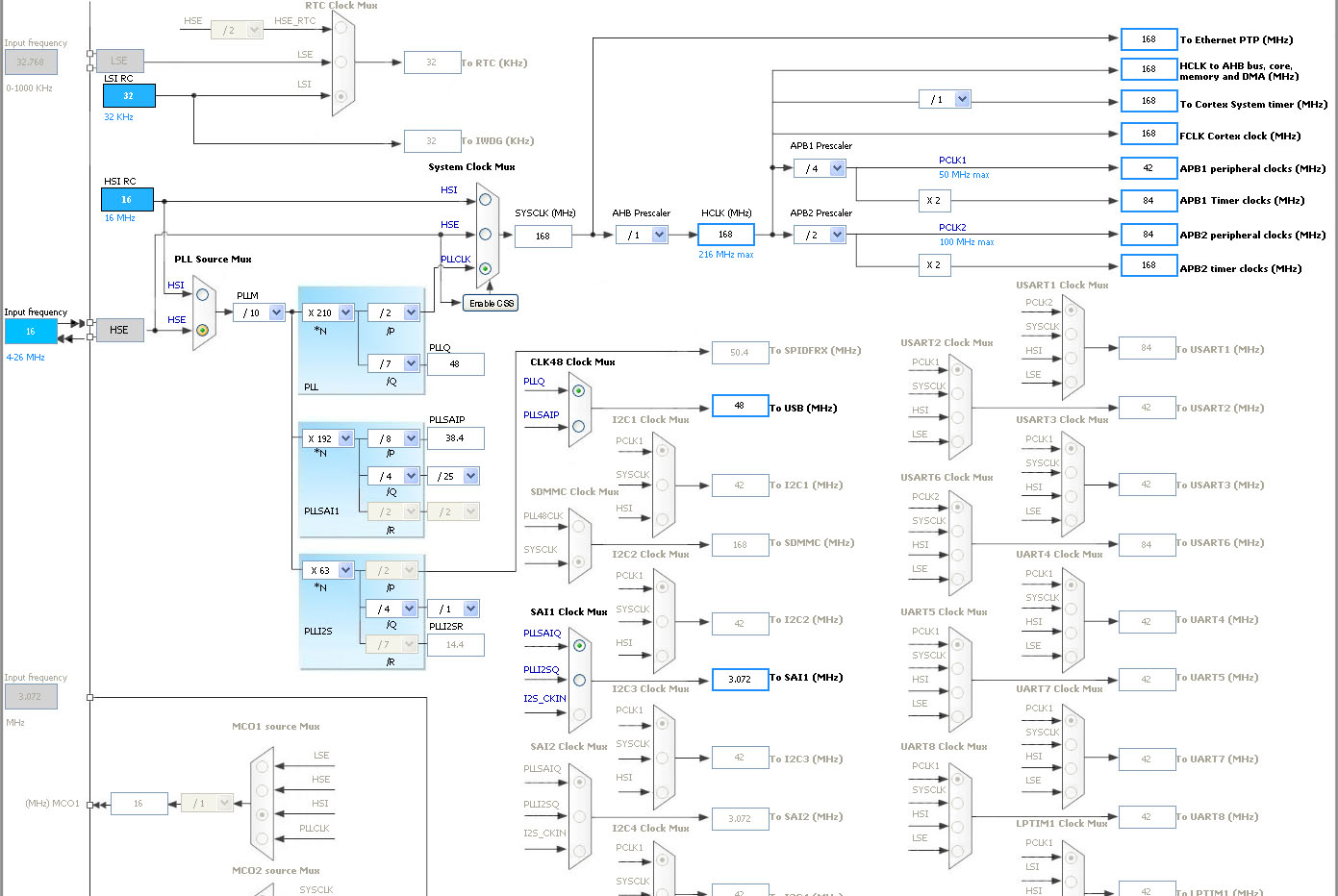Image resolution: width=1338 pixels, height=896 pixels.
Task: Open the /1 PLLI2S post-divider dropdown
Action: click(471, 609)
